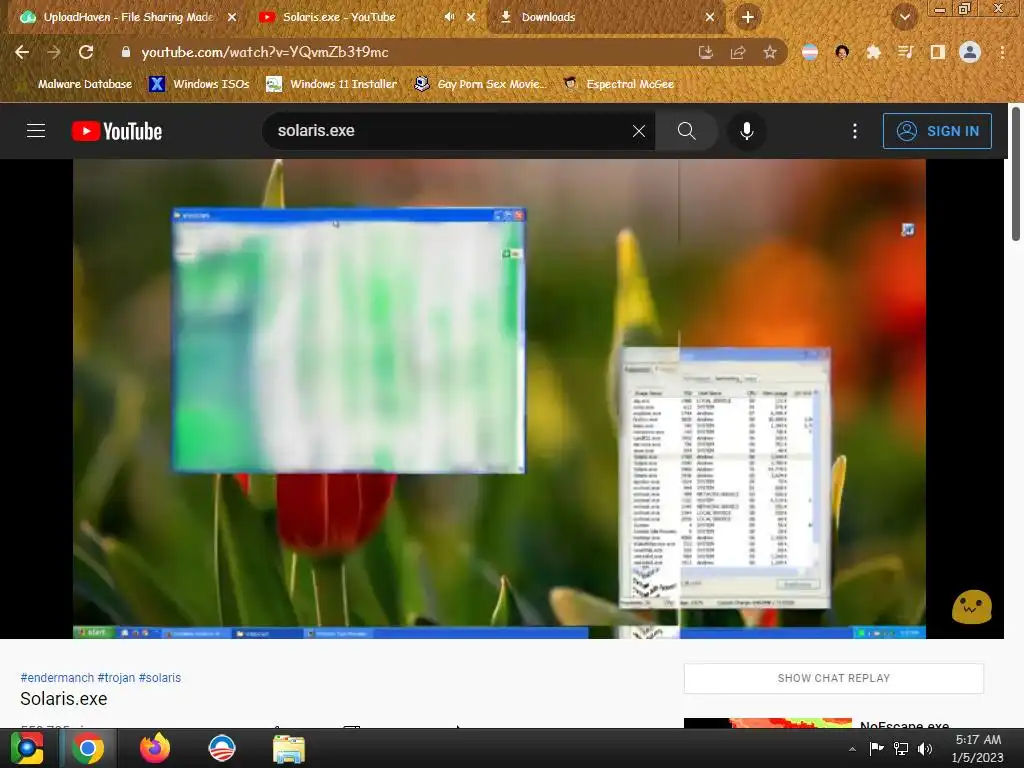1024x768 pixels.
Task: Open Chrome from the taskbar
Action: (88, 748)
